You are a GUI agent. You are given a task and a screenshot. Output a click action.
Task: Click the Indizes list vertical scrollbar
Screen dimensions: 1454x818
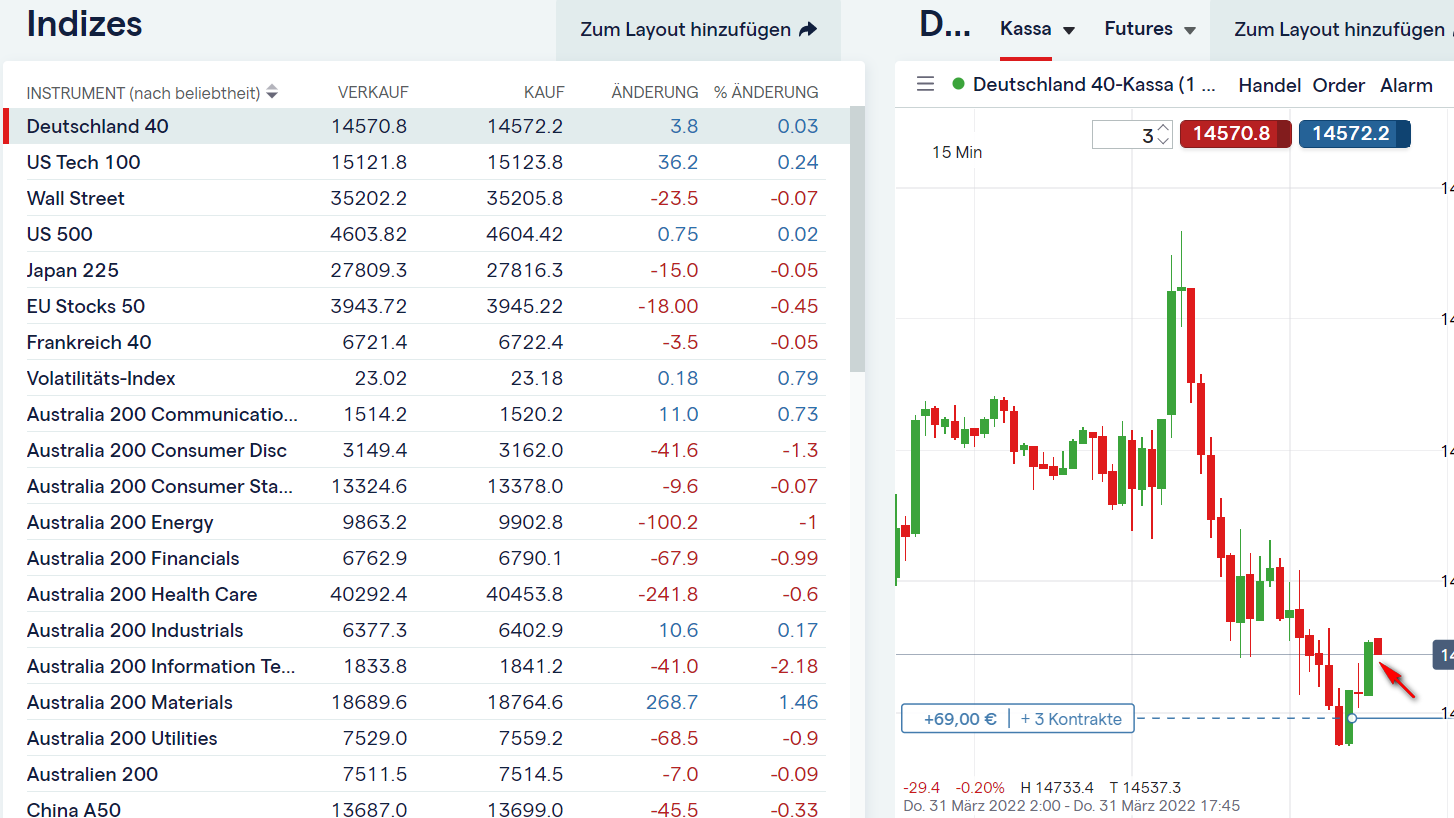coord(857,240)
